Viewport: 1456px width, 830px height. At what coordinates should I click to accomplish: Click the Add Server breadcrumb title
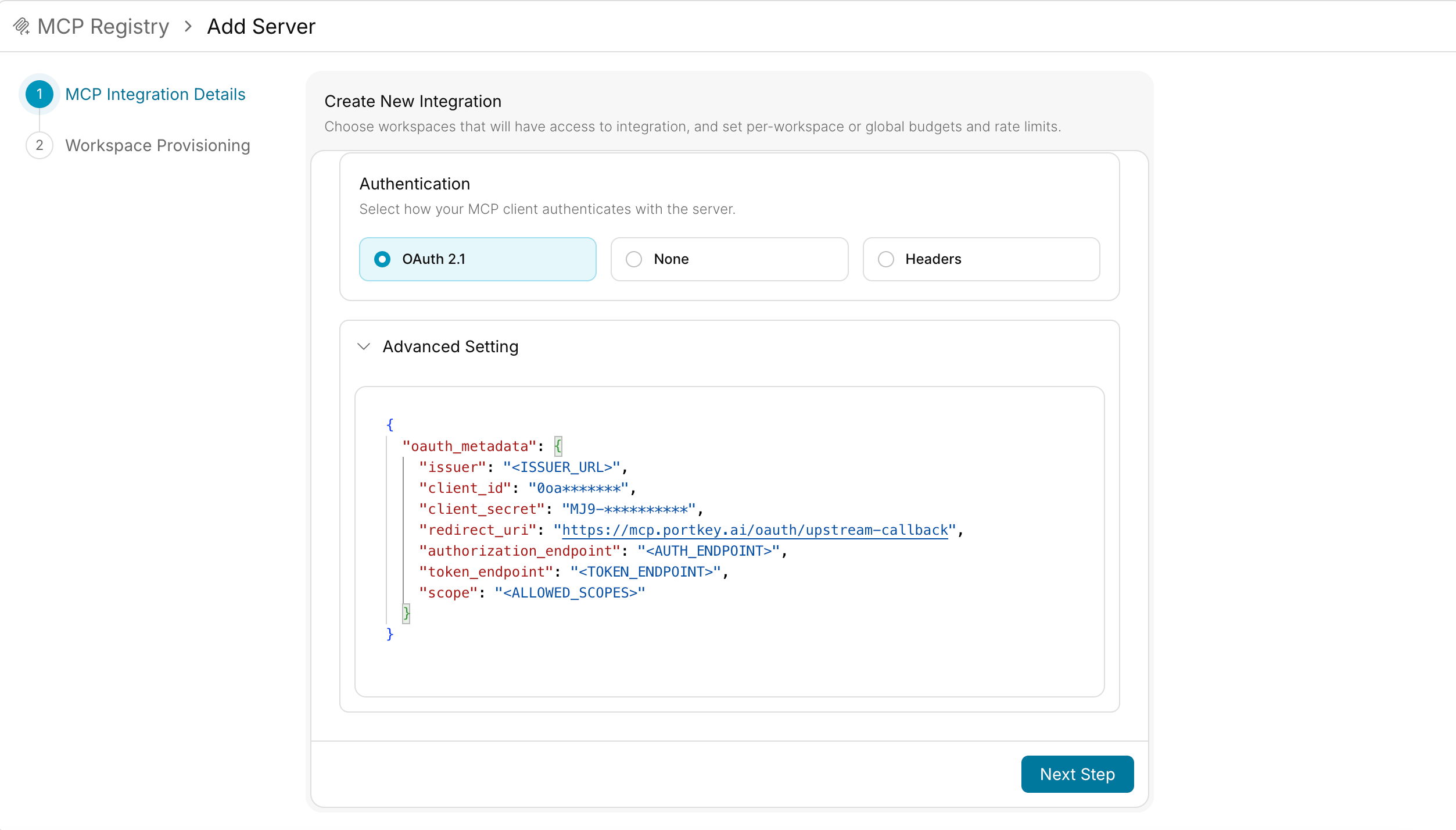(x=261, y=26)
